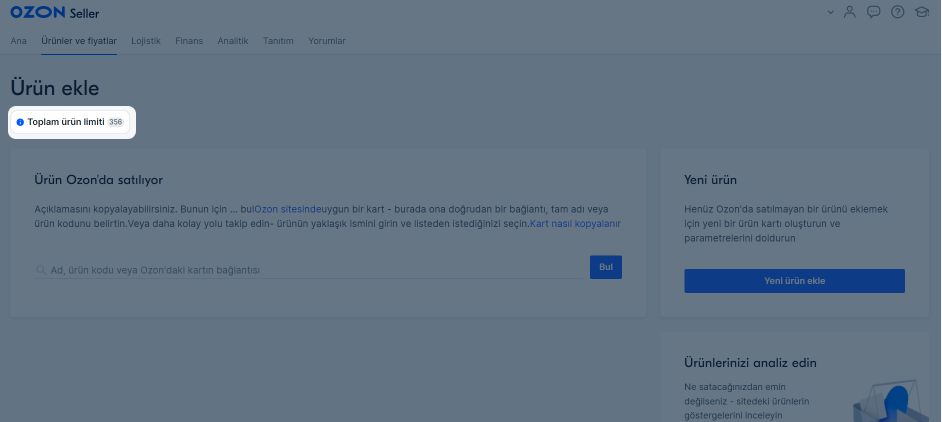
Task: Open the Yorumlar tab
Action: click(327, 41)
